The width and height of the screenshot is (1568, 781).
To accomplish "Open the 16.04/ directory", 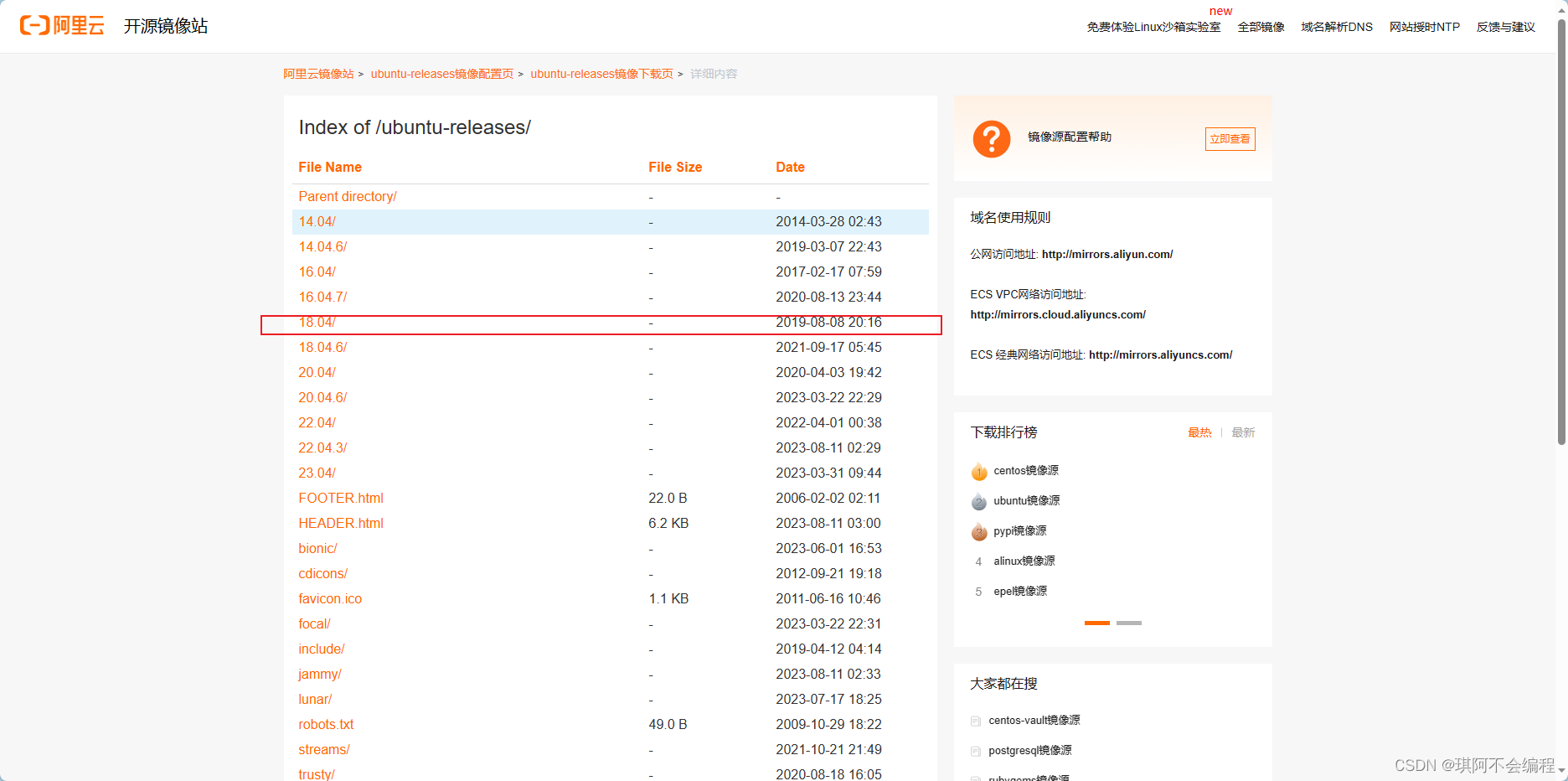I will (x=317, y=272).
